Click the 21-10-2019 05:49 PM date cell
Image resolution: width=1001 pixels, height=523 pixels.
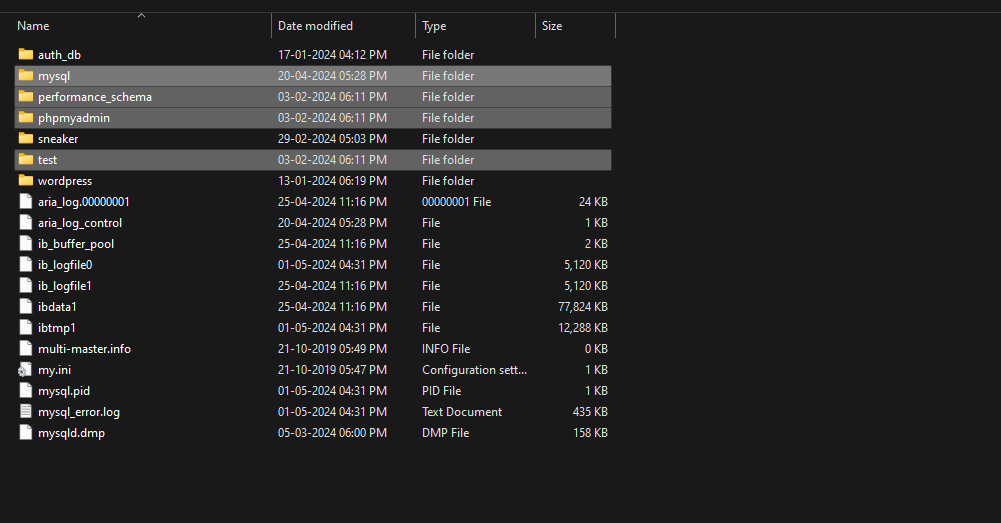[332, 349]
